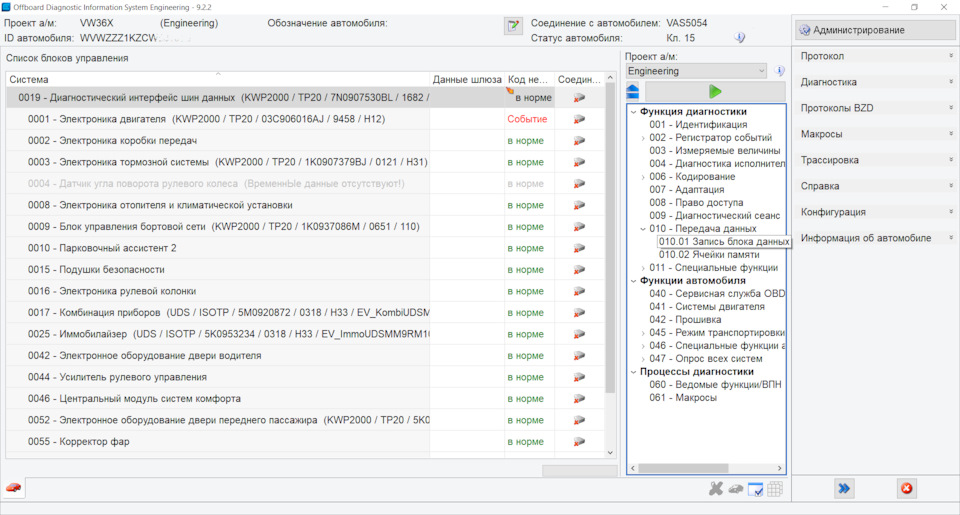
Task: Select 010.02 Ячейки памяти tree item
Action: click(x=709, y=255)
